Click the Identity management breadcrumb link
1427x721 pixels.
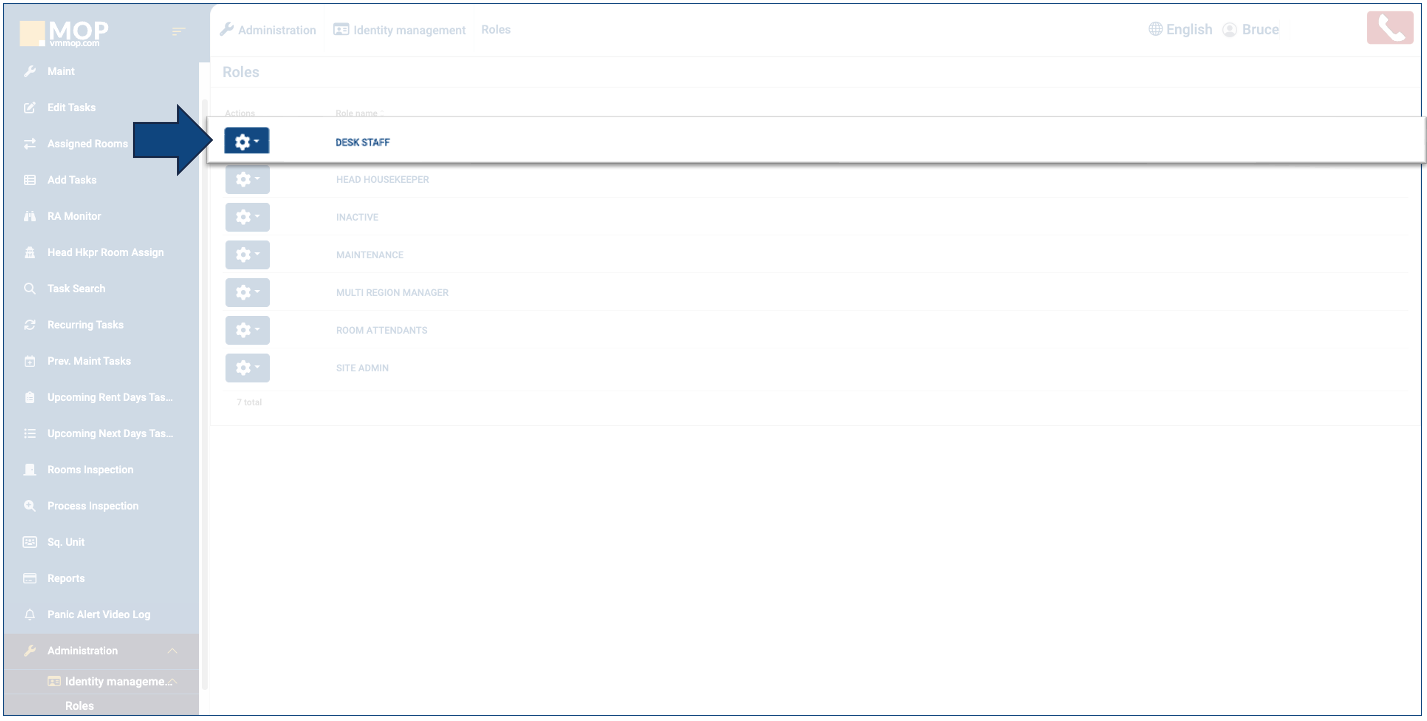[x=408, y=30]
